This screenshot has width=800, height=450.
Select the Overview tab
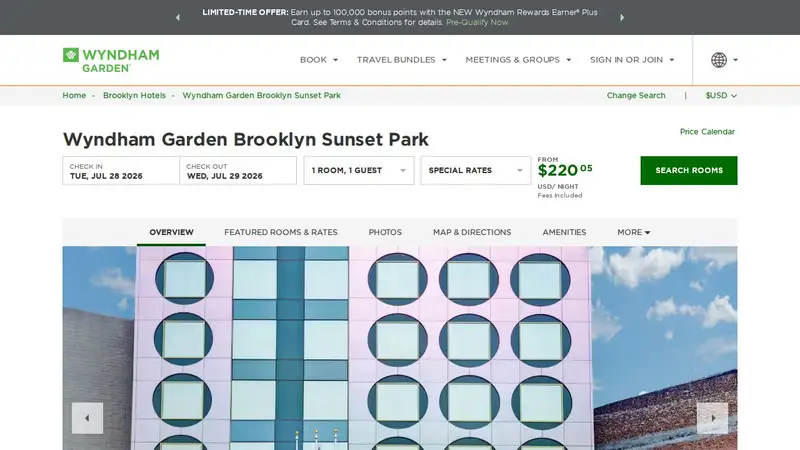(x=171, y=232)
